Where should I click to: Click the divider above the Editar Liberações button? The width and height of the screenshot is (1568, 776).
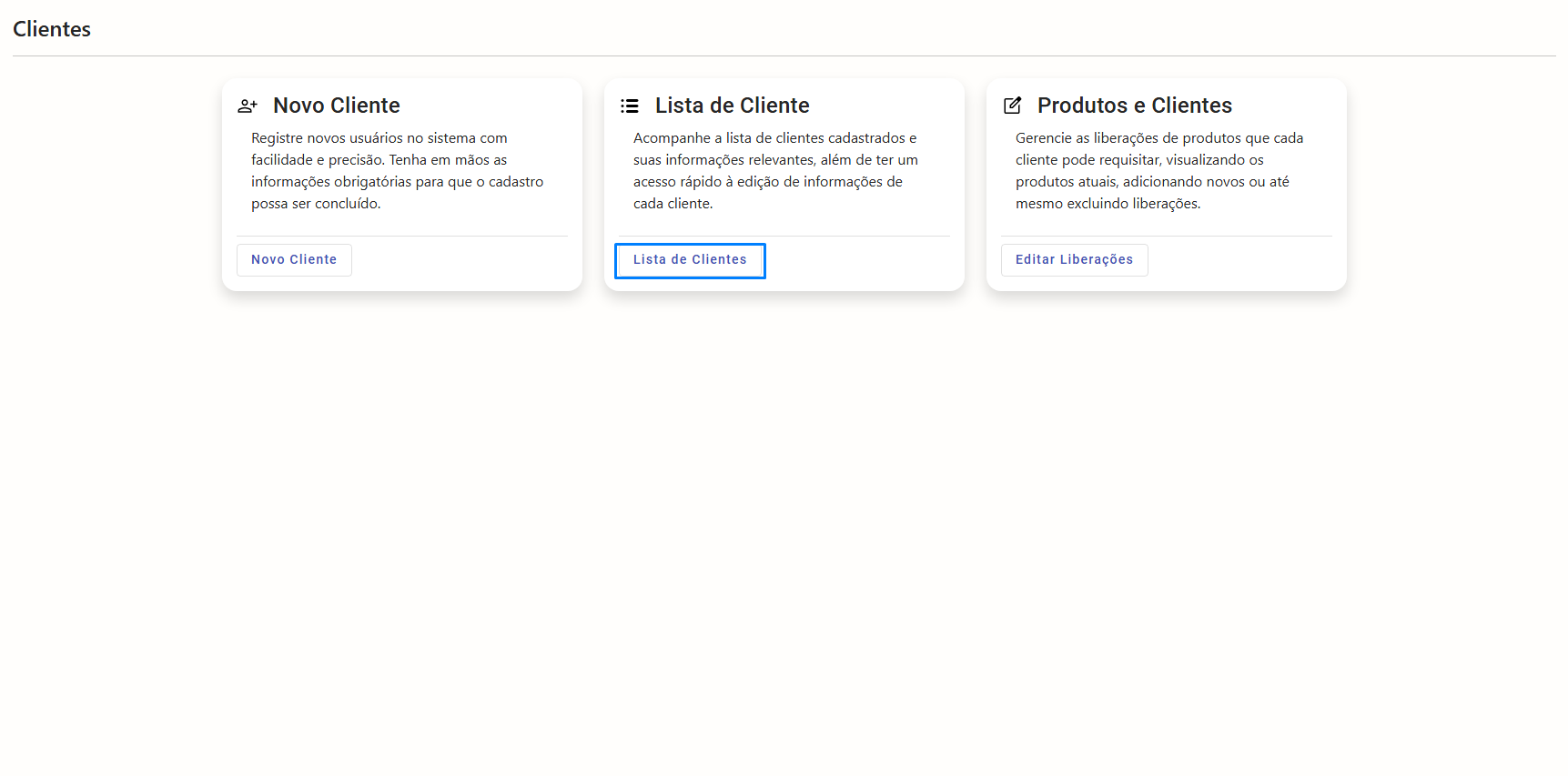click(1166, 237)
